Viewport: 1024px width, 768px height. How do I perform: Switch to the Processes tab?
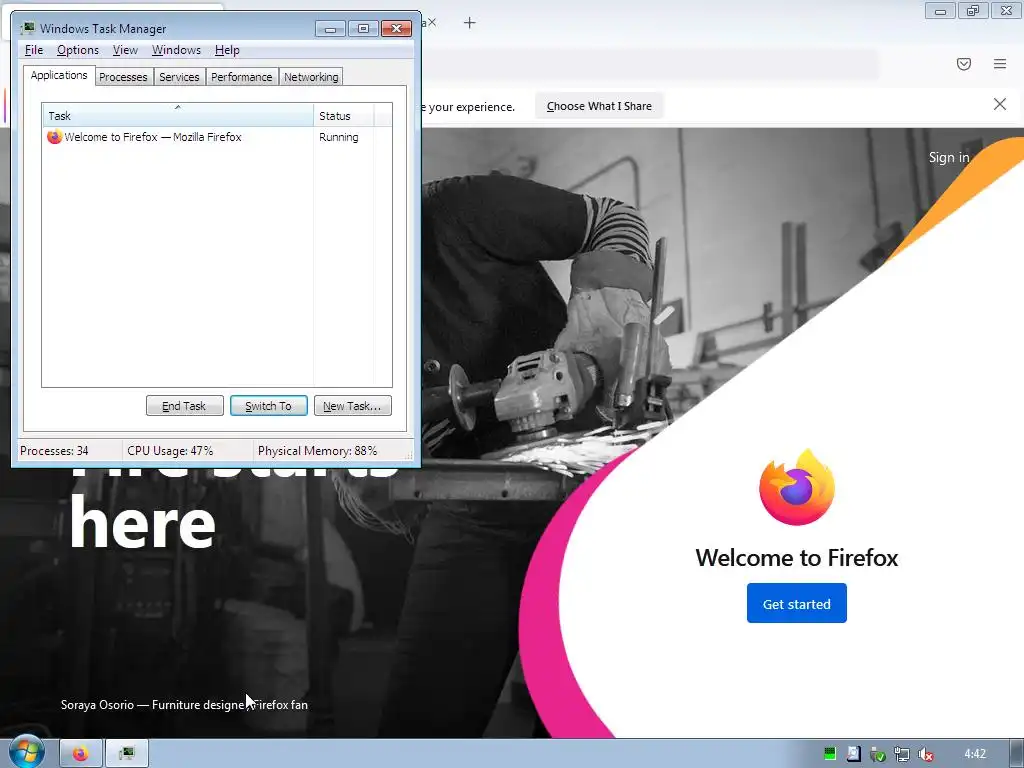pyautogui.click(x=123, y=77)
